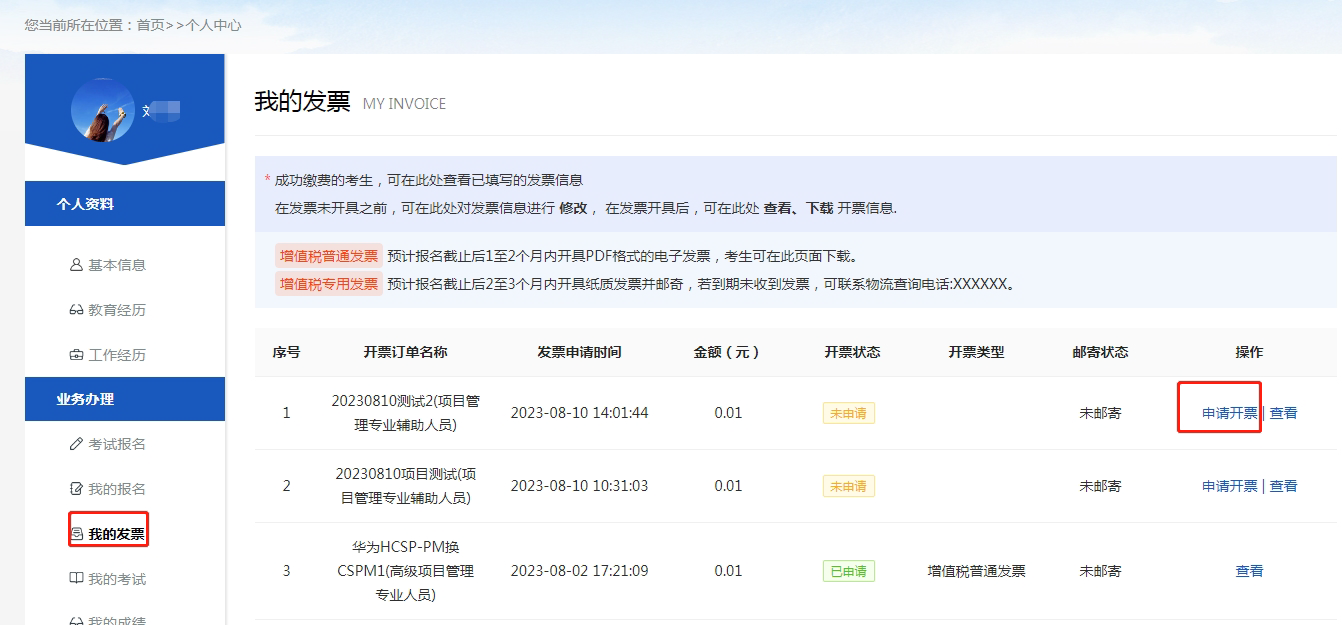This screenshot has height=625, width=1342.
Task: Click the book icon beside 我的考试
Action: click(x=76, y=579)
